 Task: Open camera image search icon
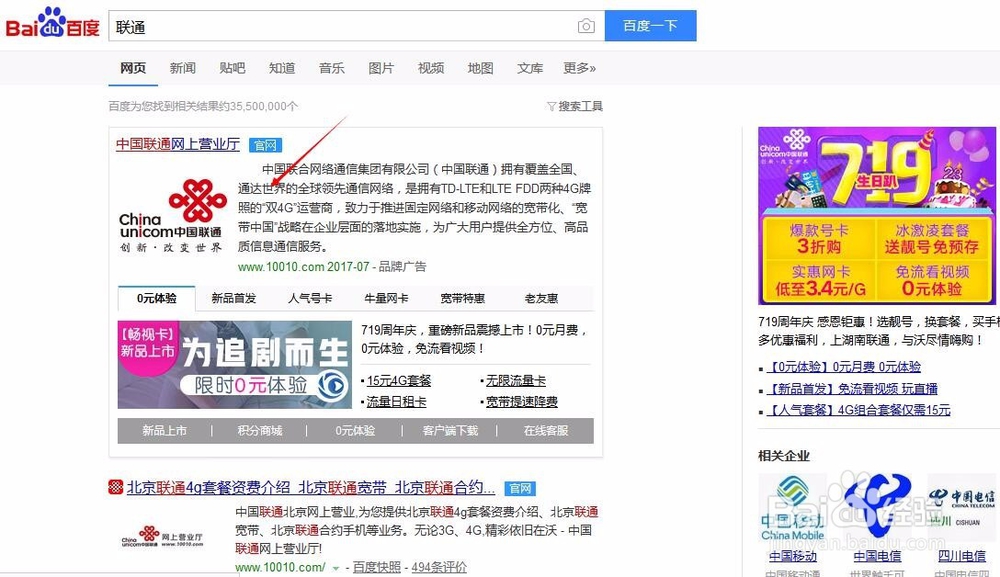pos(586,26)
